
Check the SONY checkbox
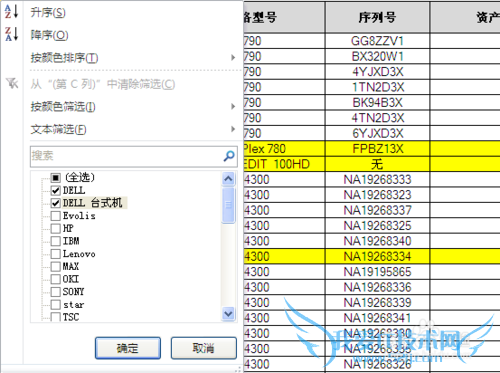tap(56, 292)
